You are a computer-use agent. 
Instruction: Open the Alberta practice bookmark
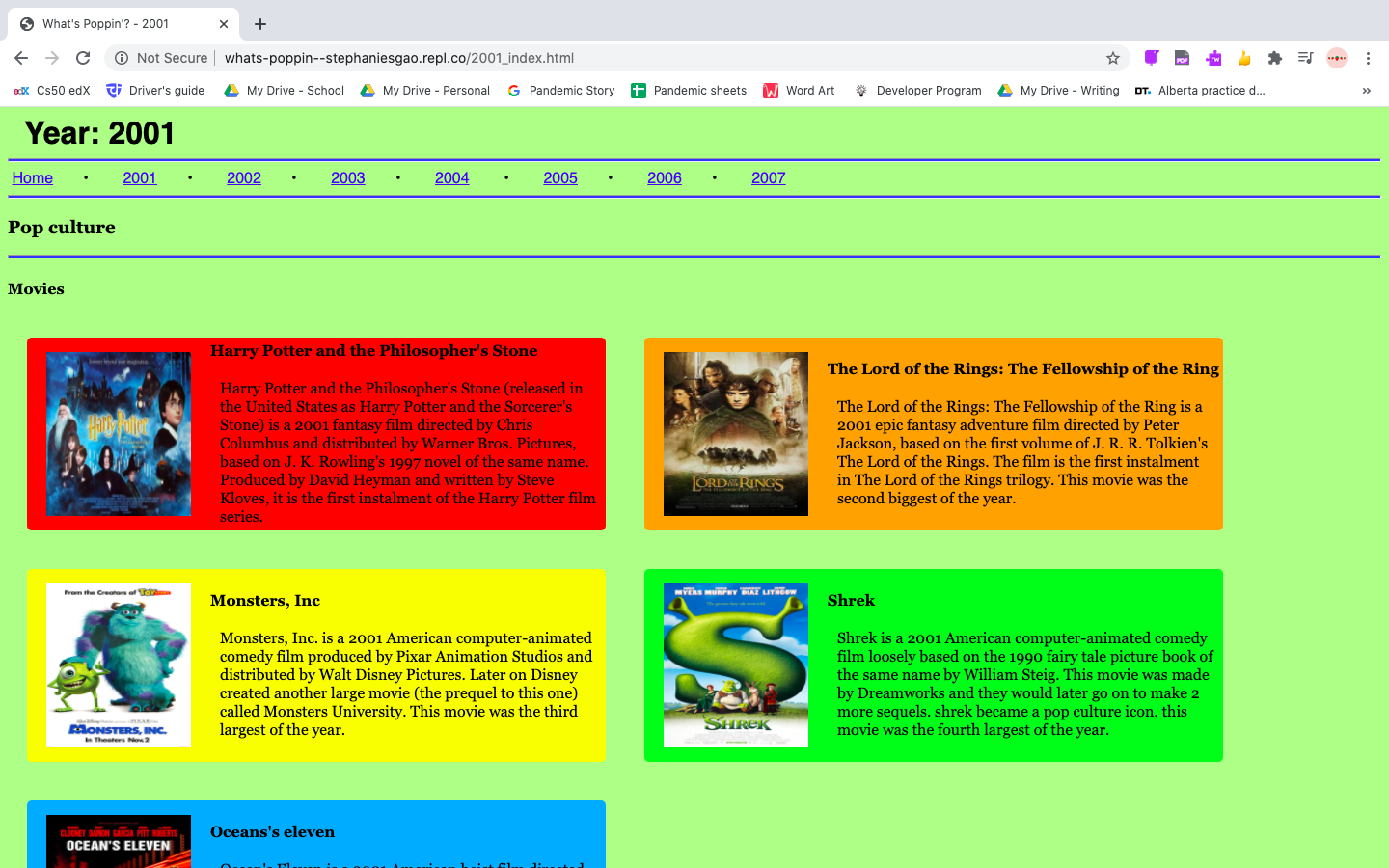(x=1200, y=91)
